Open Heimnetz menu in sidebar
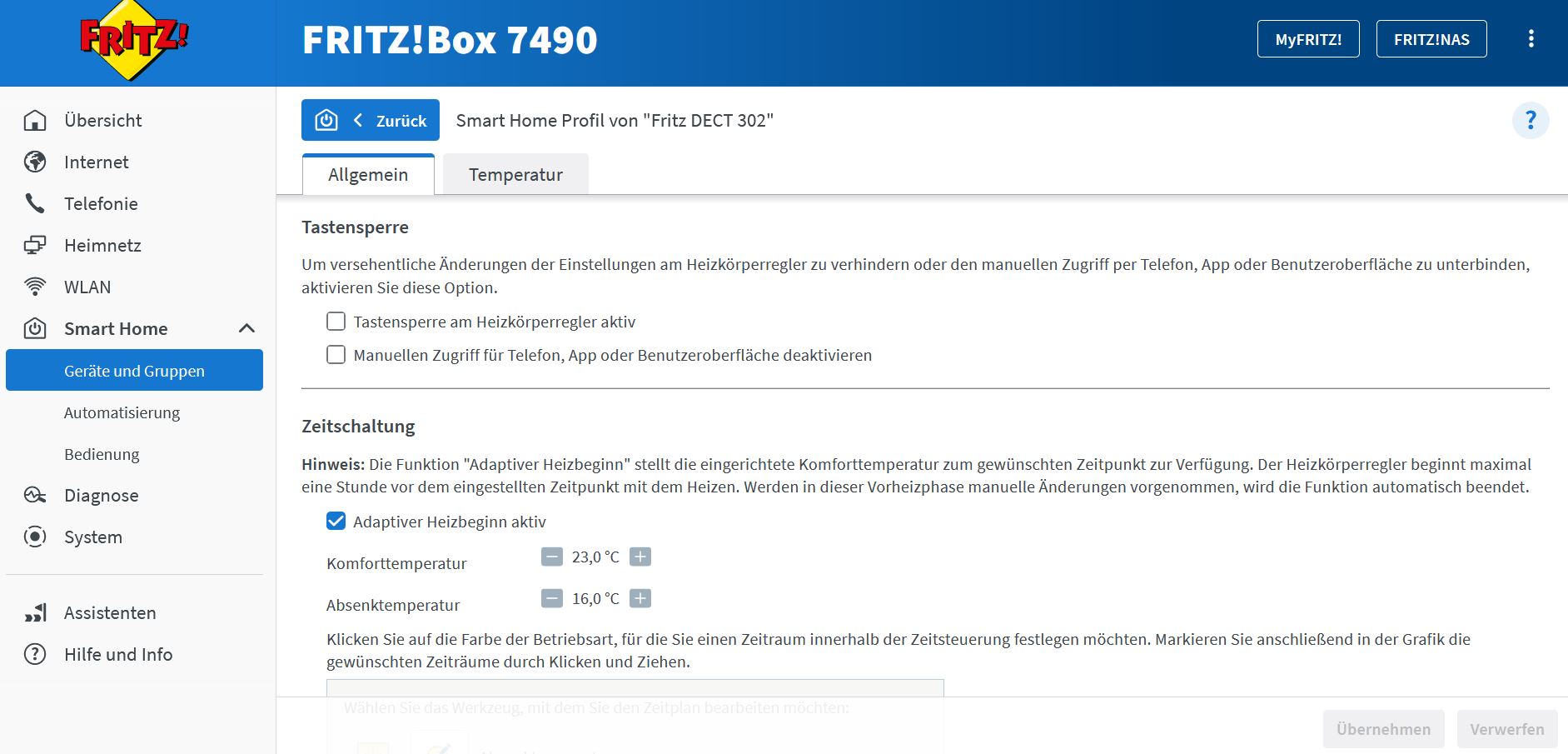The image size is (1568, 754). click(102, 246)
